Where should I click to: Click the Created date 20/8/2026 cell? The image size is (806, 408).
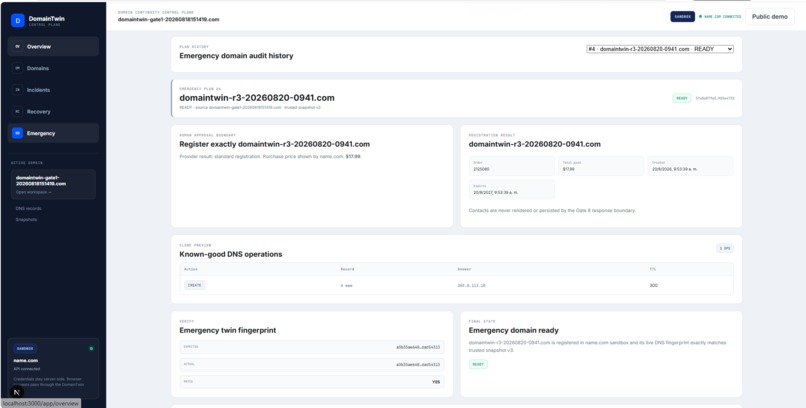690,166
